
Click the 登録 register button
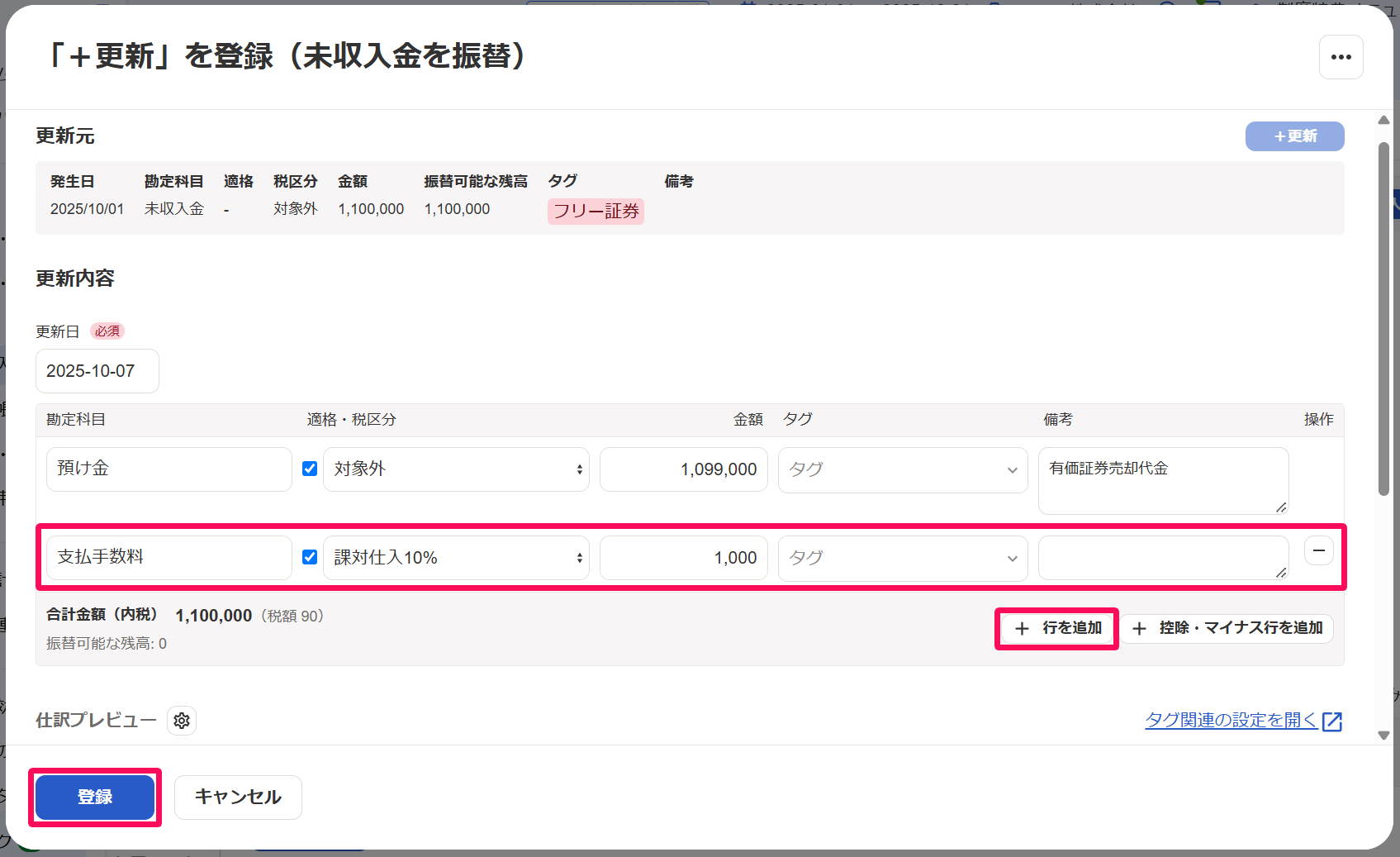(95, 797)
